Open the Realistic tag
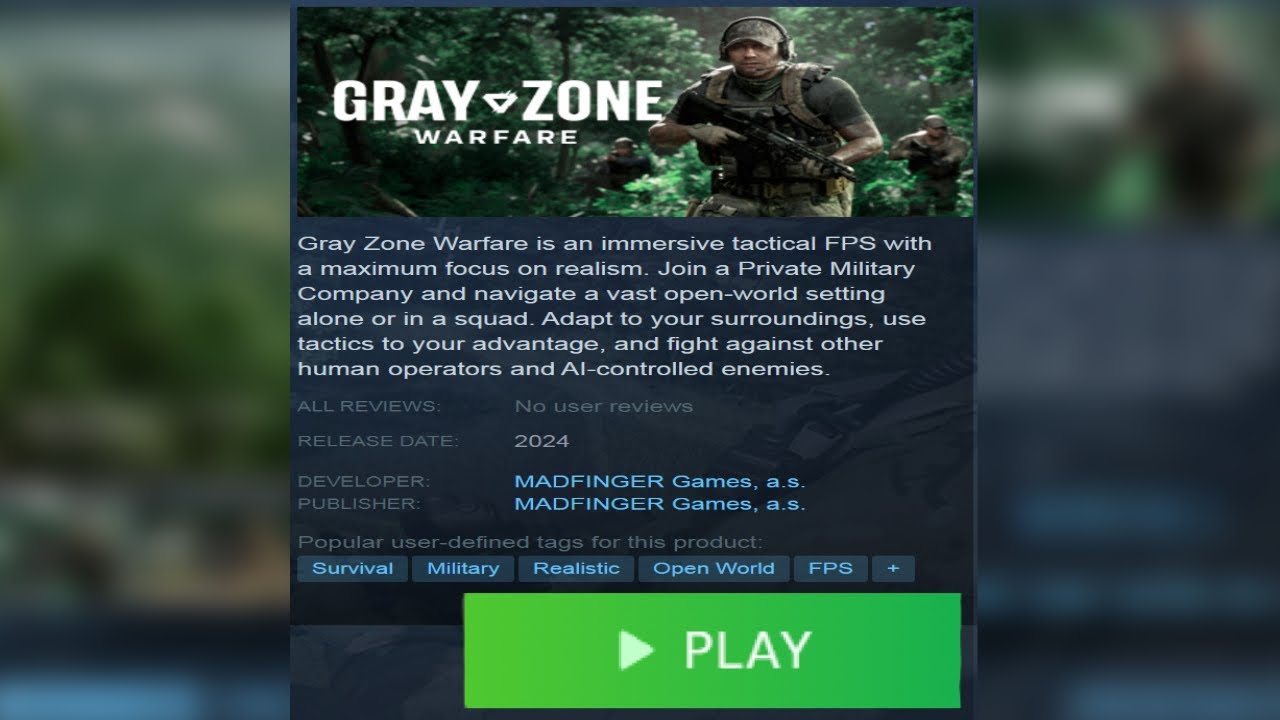The image size is (1280, 720). click(x=576, y=569)
